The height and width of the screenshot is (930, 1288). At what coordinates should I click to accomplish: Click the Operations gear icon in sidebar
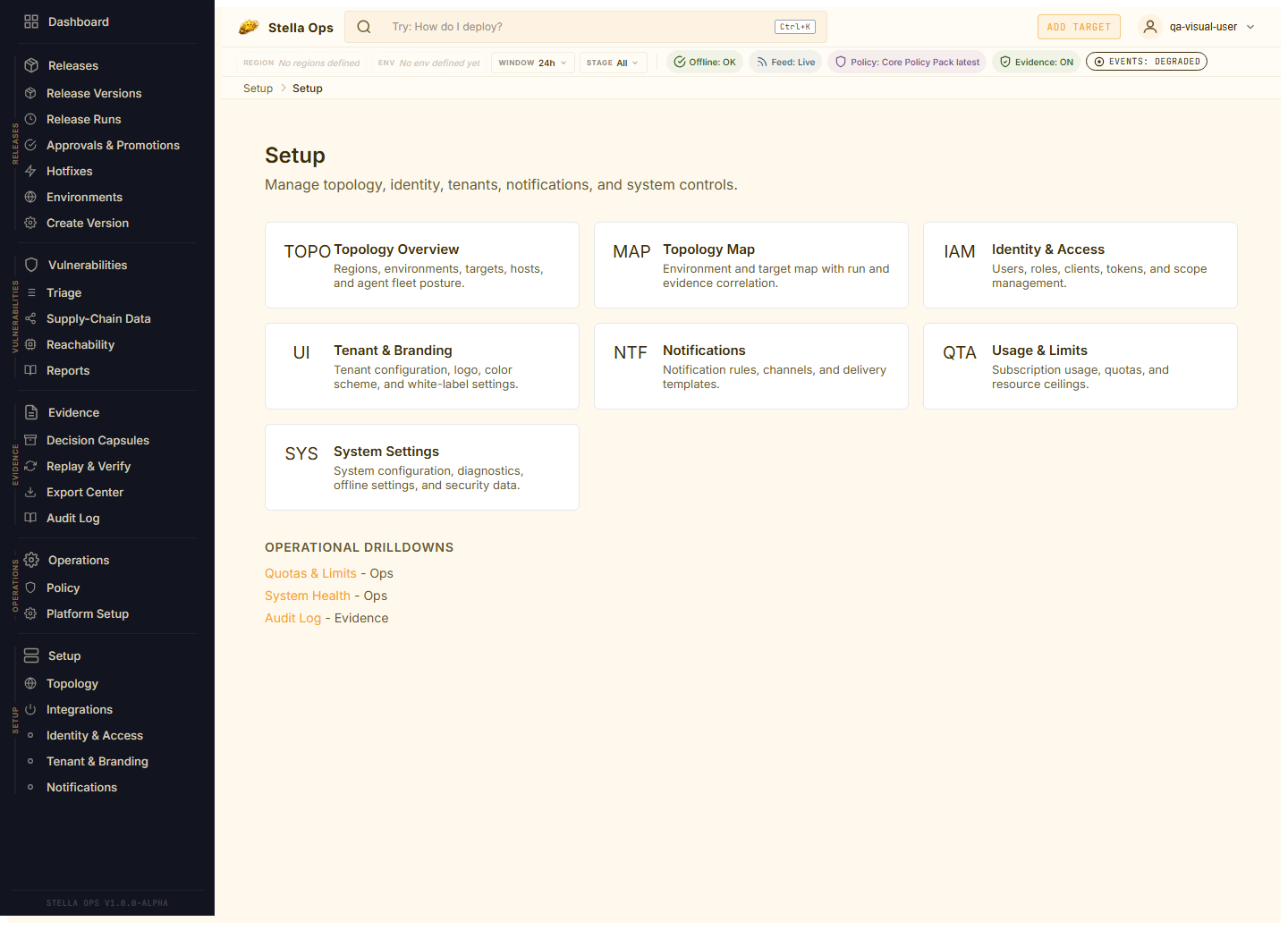(31, 560)
